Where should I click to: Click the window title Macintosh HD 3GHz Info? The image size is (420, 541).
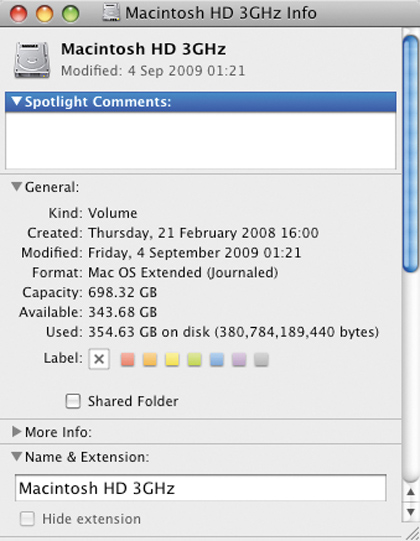221,13
